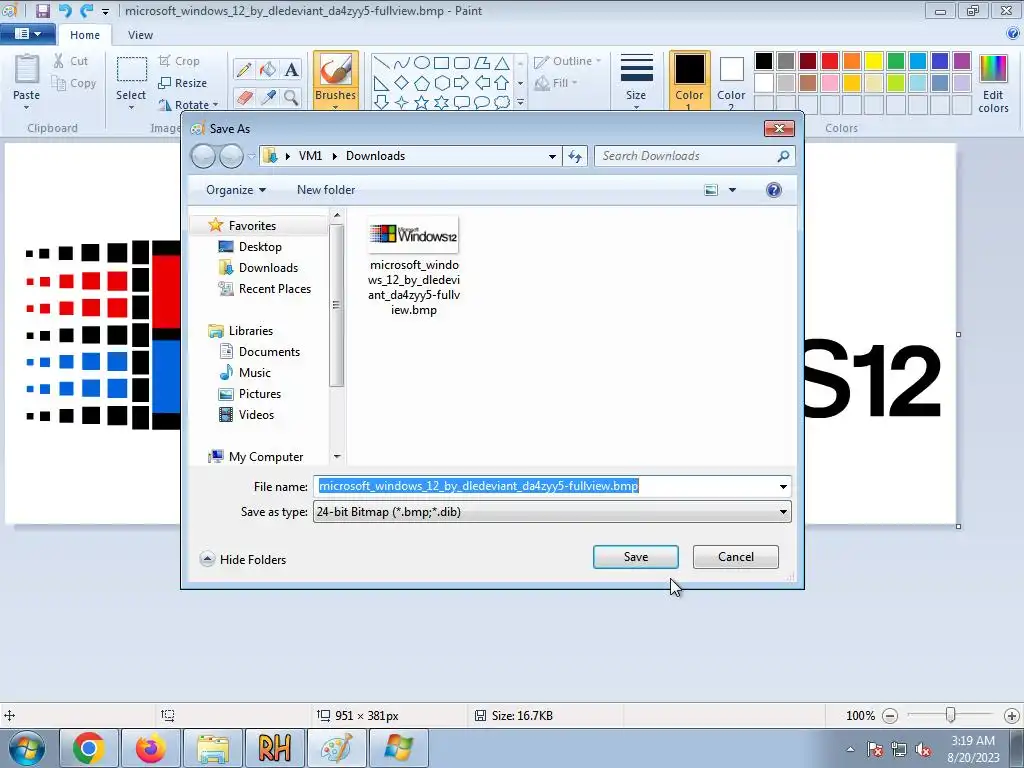
Task: Click Save icon in quick access toolbar
Action: click(x=42, y=11)
